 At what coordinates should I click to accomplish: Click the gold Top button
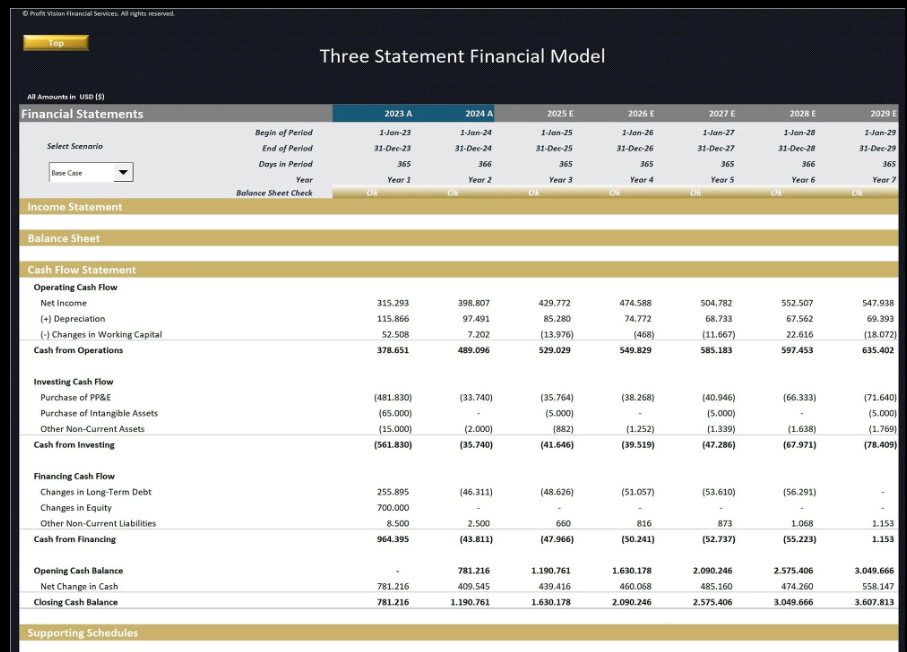click(x=55, y=43)
